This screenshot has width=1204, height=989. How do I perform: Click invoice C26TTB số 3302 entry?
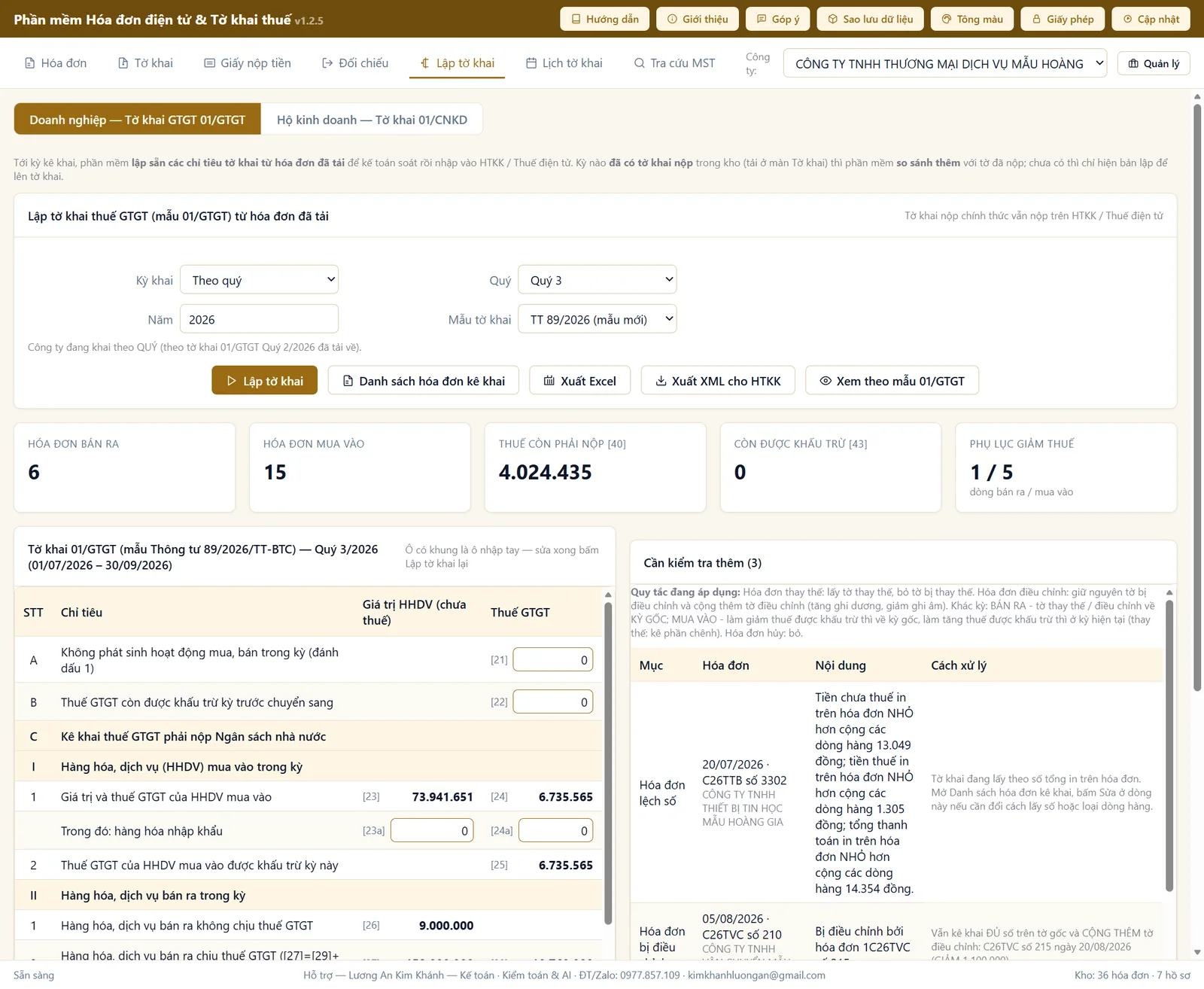tap(744, 781)
